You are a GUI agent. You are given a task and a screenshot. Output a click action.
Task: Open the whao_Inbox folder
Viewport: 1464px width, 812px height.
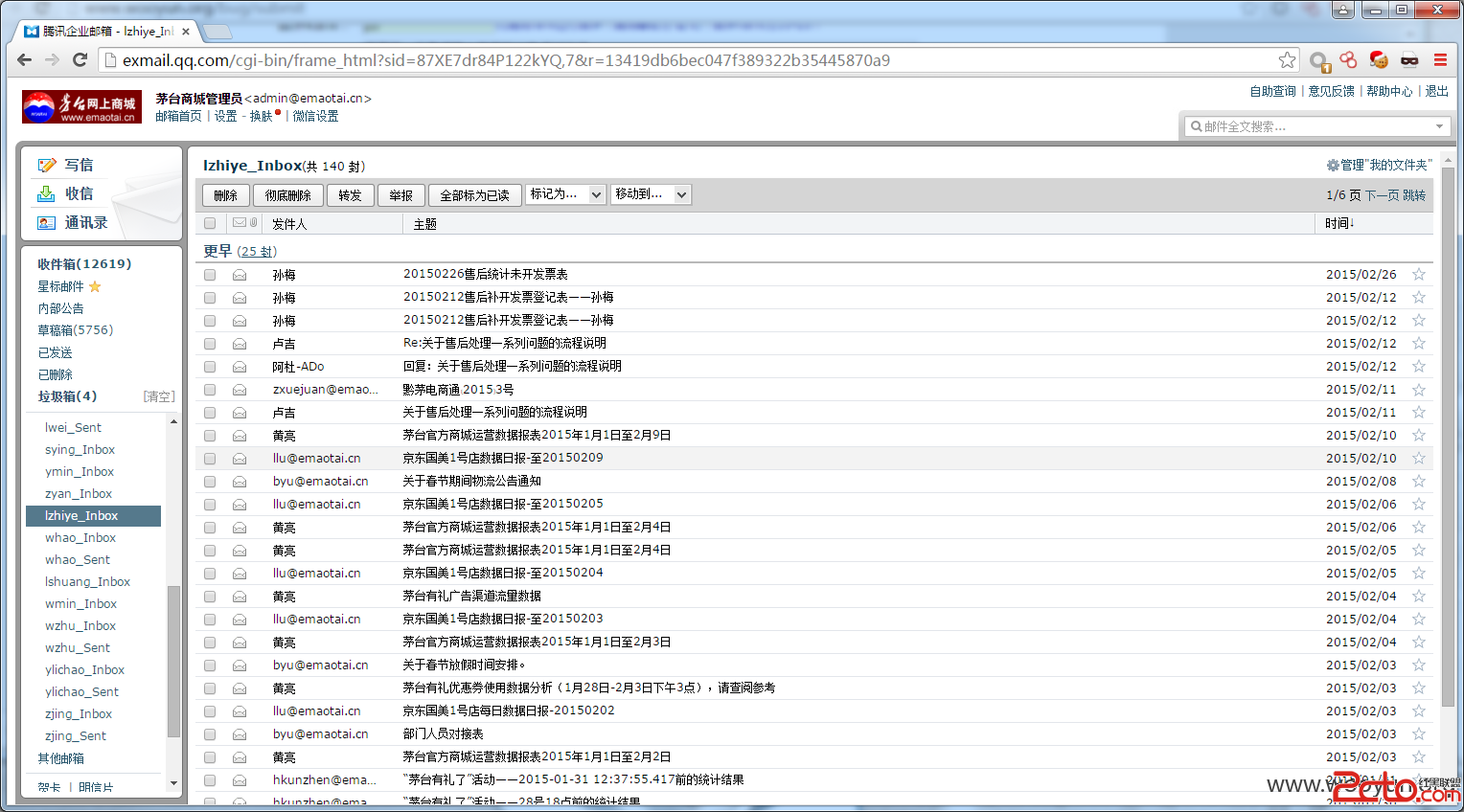(x=80, y=538)
